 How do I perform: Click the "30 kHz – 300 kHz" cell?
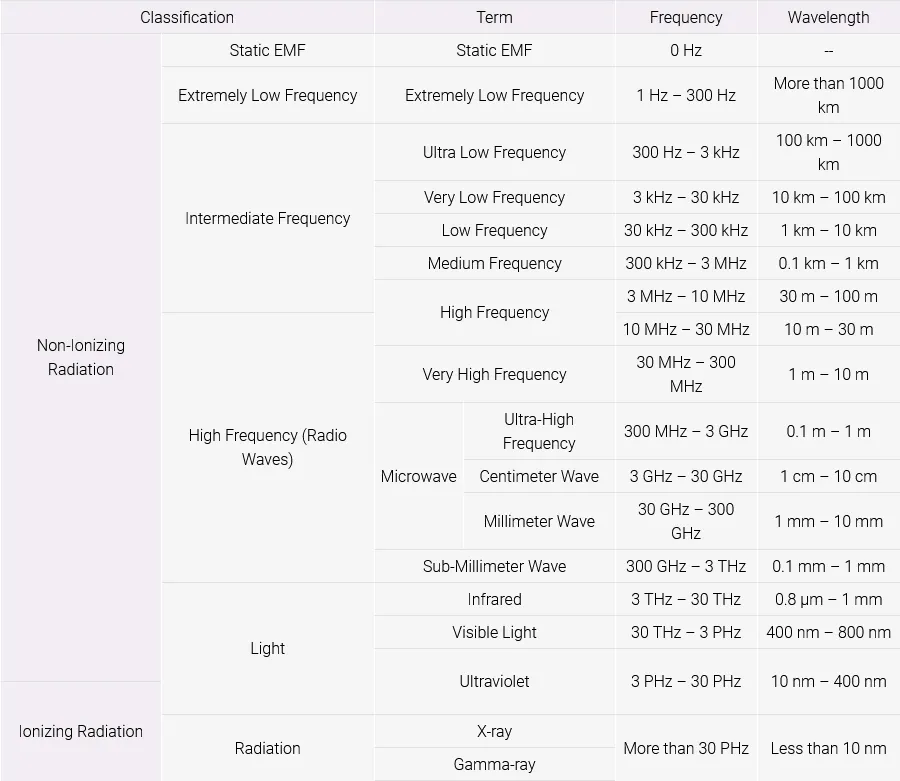(x=686, y=231)
